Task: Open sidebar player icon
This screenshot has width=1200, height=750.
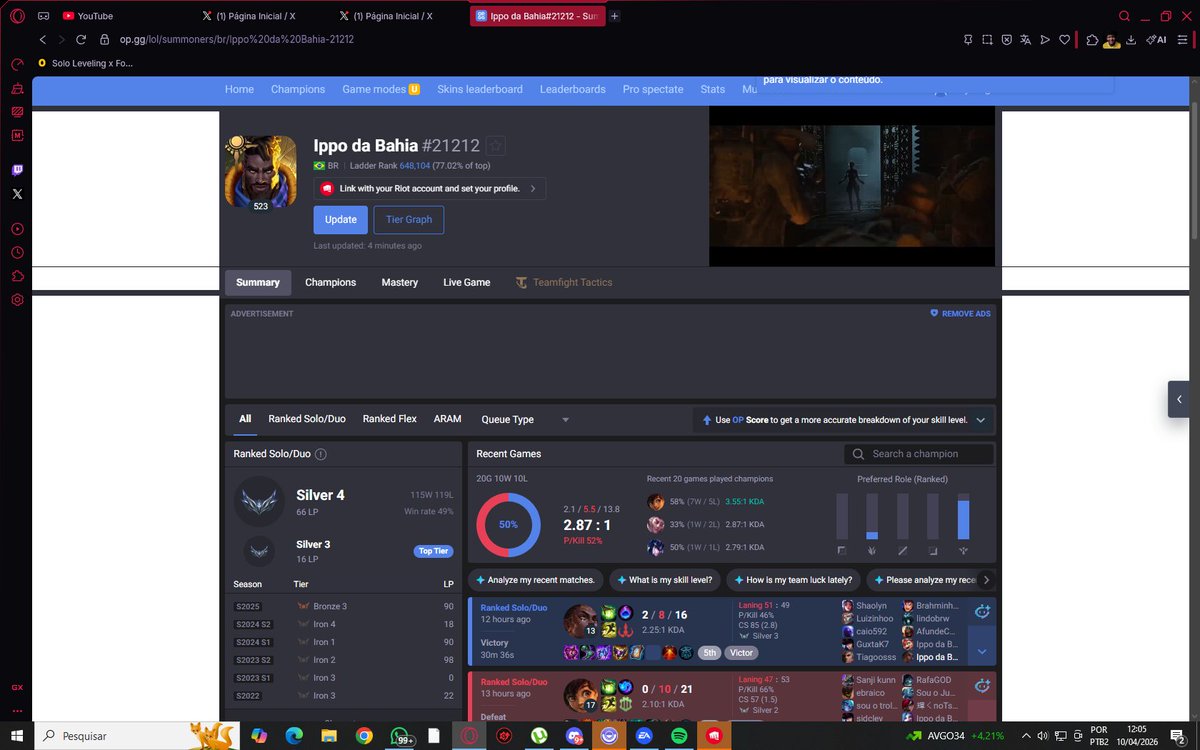Action: pyautogui.click(x=17, y=229)
